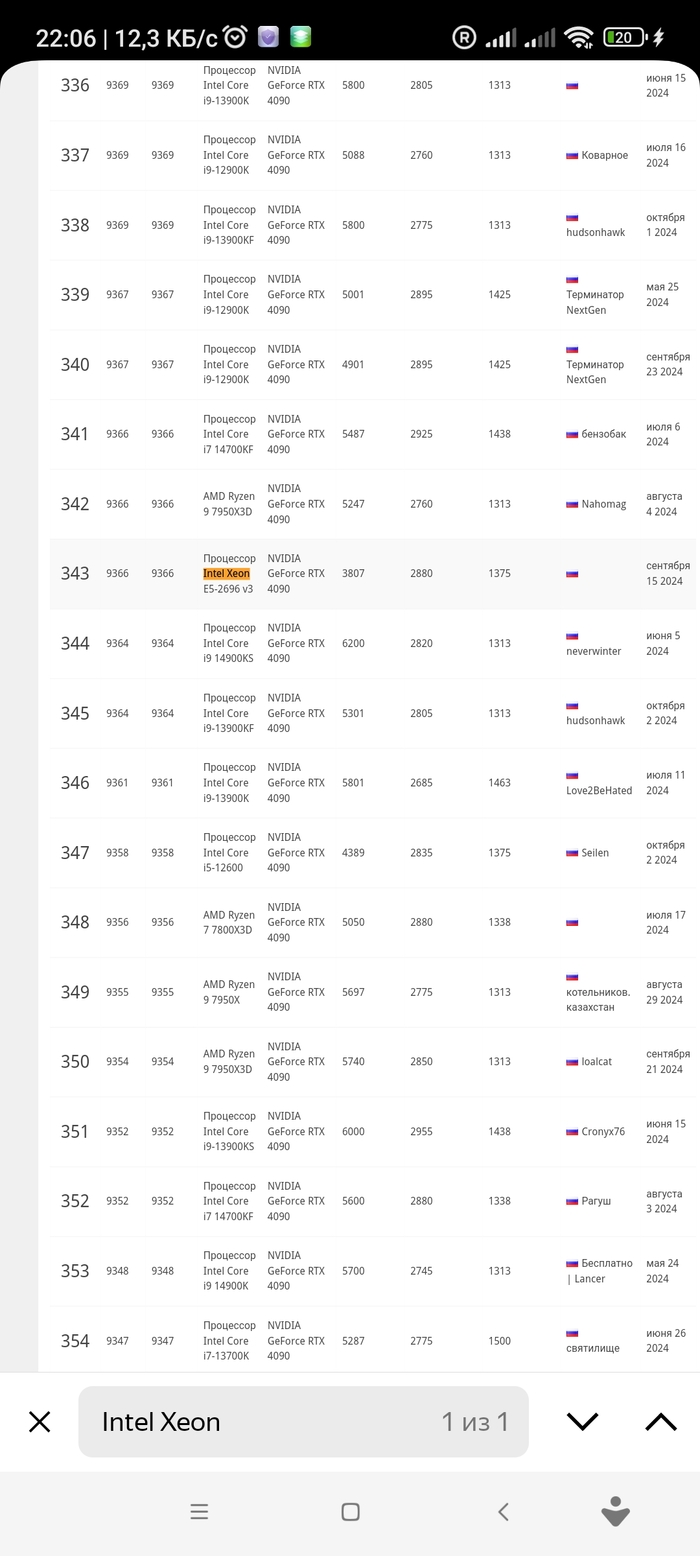
Task: Open the Коварное user profile
Action: [604, 155]
